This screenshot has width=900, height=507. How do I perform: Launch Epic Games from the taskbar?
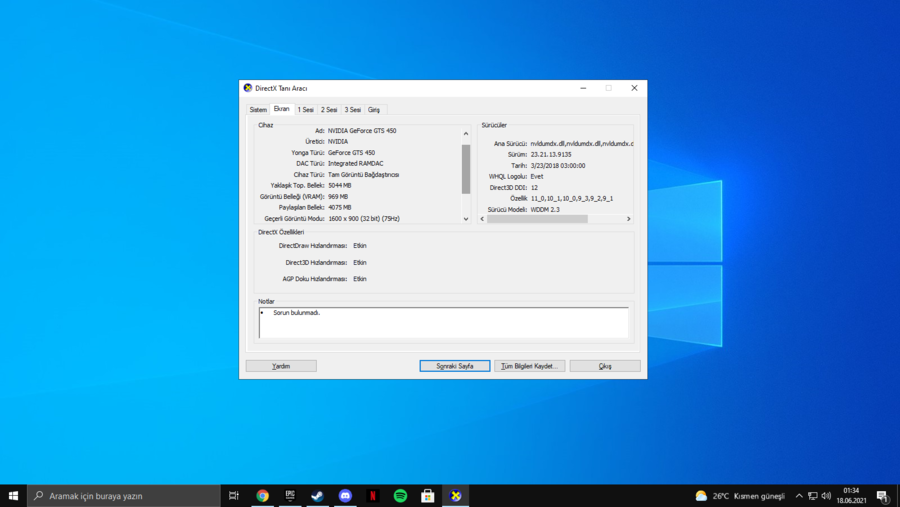point(290,496)
